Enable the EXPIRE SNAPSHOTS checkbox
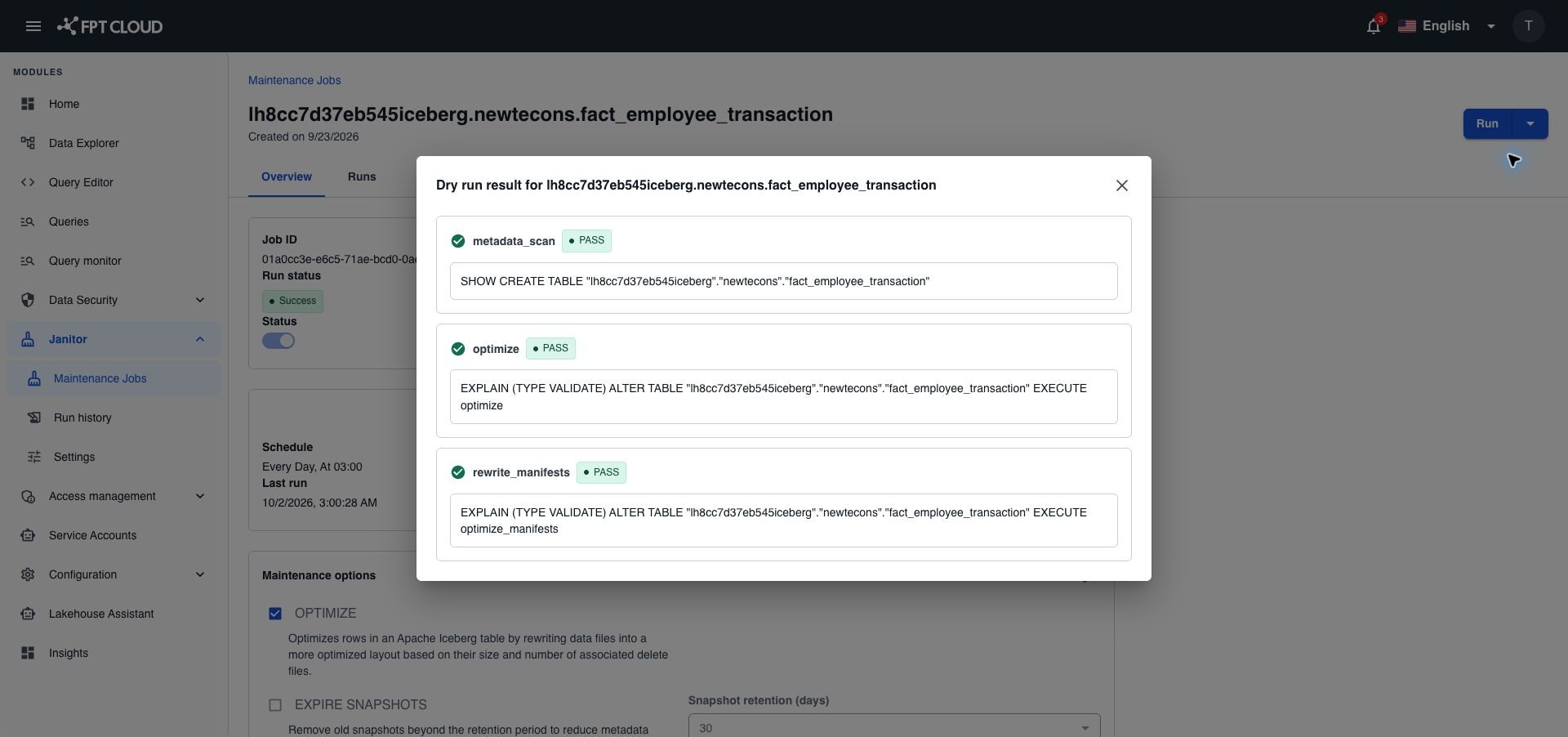 (x=275, y=705)
